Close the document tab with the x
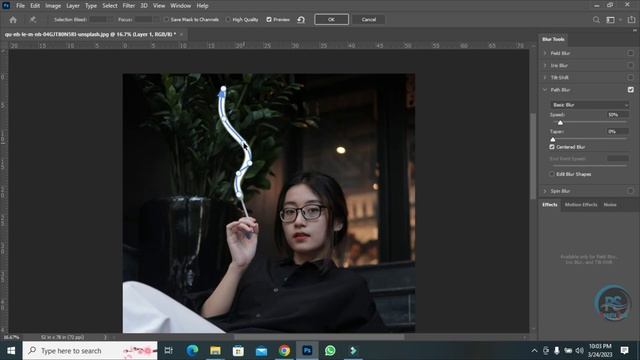 (x=182, y=34)
